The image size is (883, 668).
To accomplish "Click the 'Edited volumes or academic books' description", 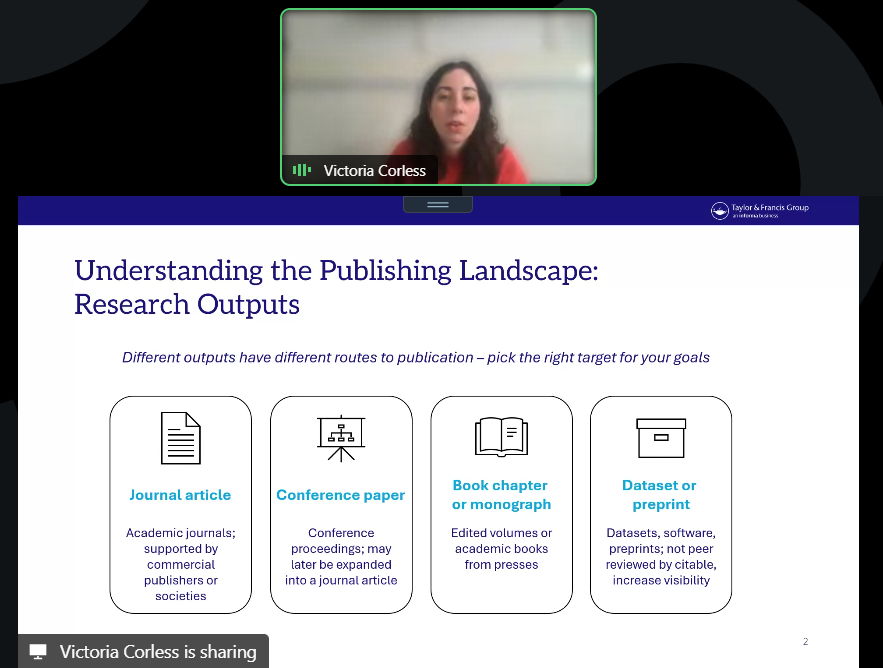I will pyautogui.click(x=501, y=548).
